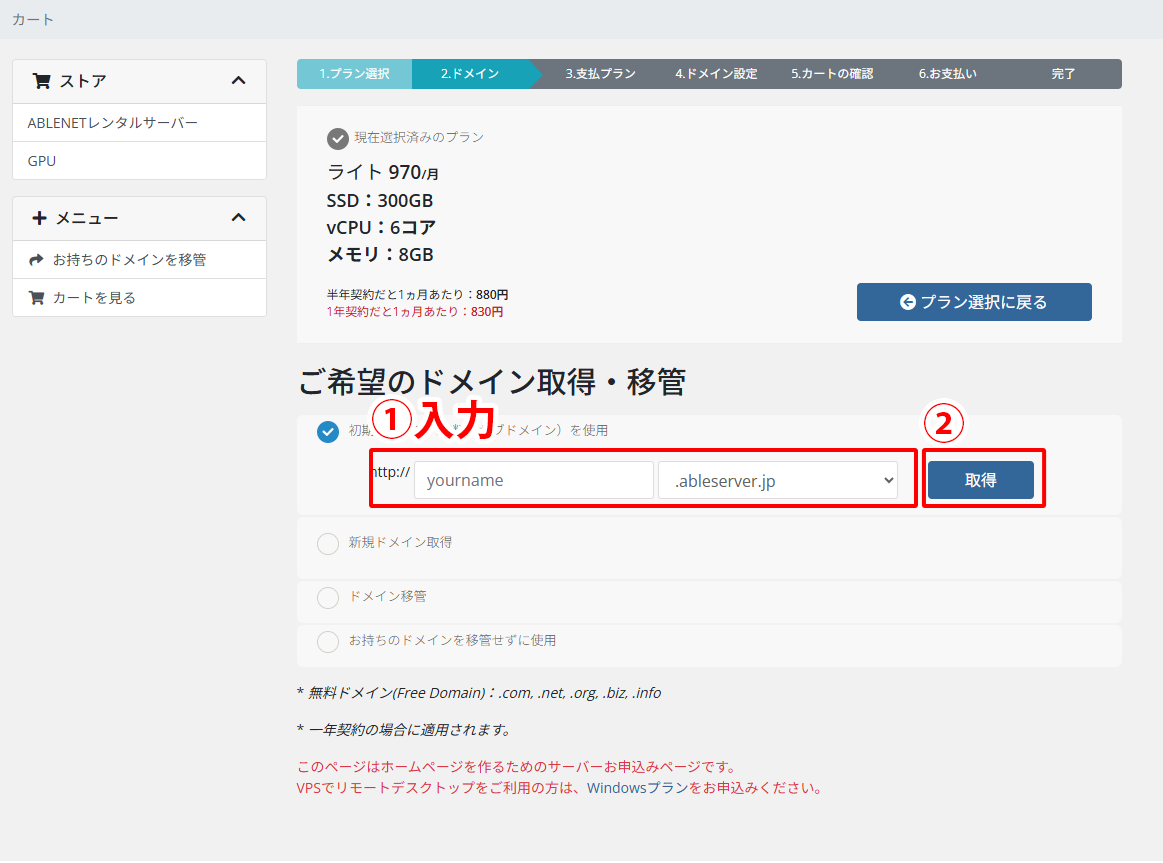Go to the 1.プラン選択 step

coord(354,74)
